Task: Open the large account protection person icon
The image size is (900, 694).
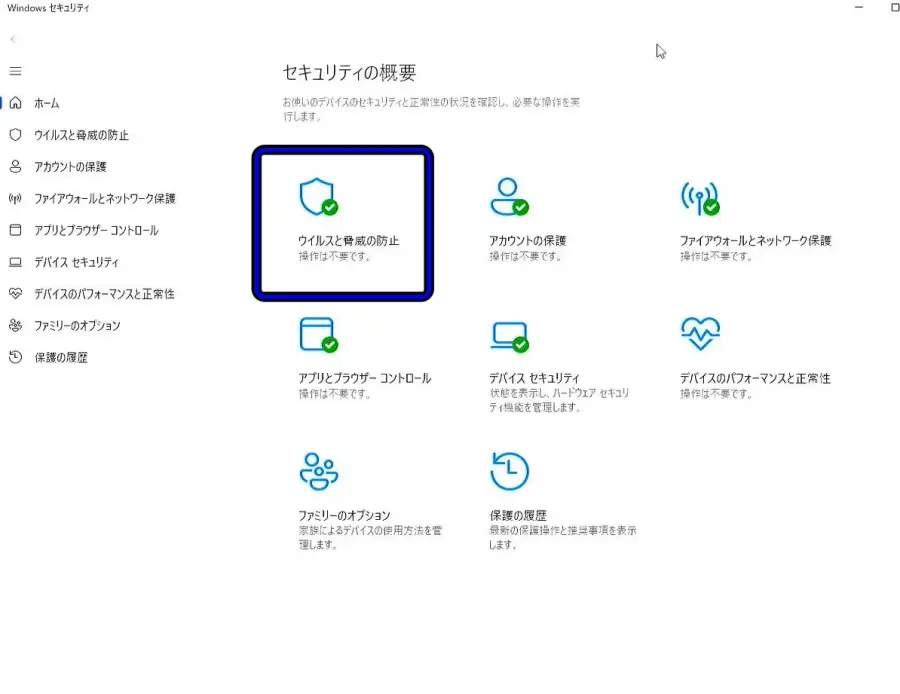Action: (x=509, y=197)
